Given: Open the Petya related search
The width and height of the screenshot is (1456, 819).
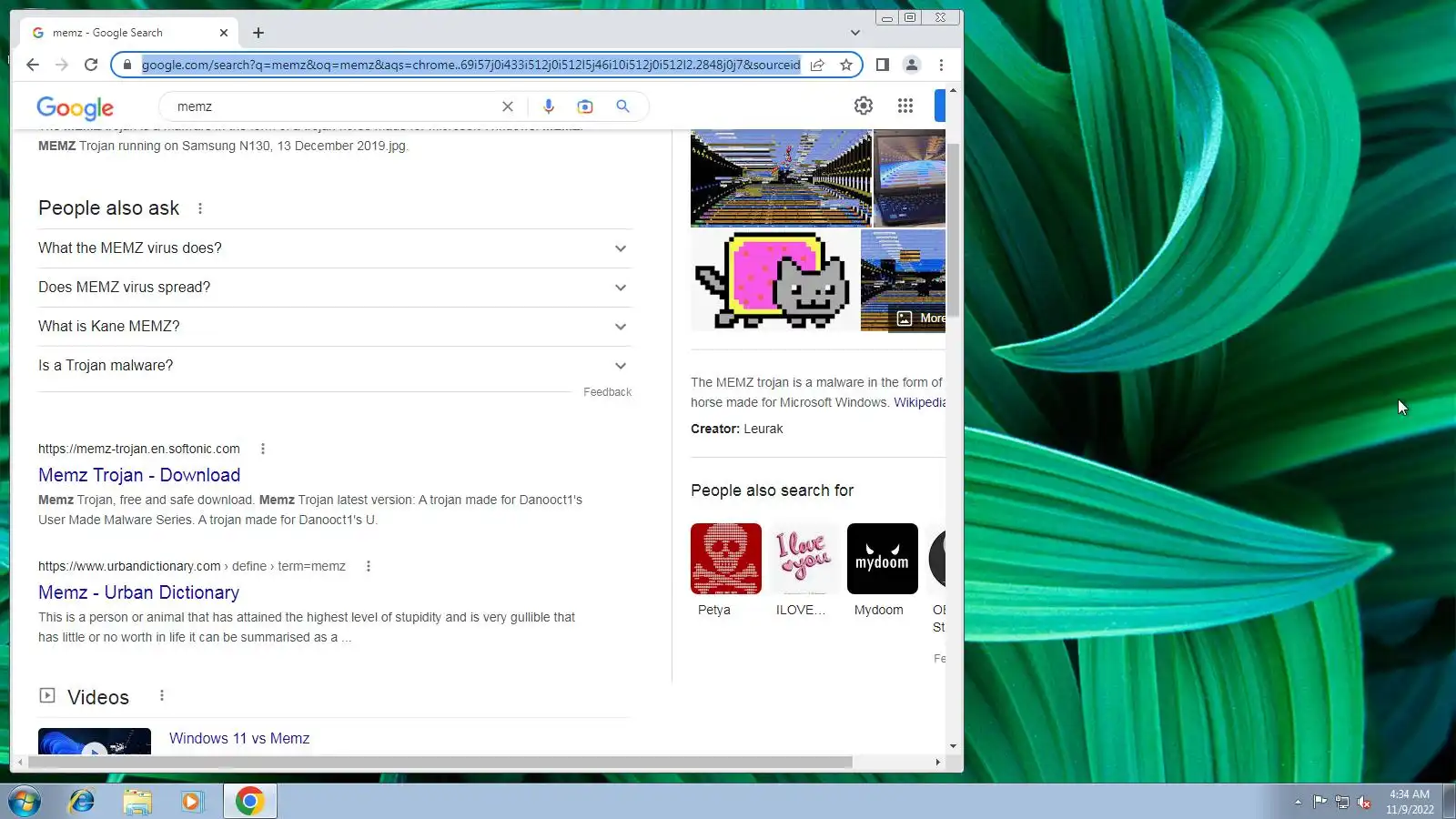Looking at the screenshot, I should [725, 571].
